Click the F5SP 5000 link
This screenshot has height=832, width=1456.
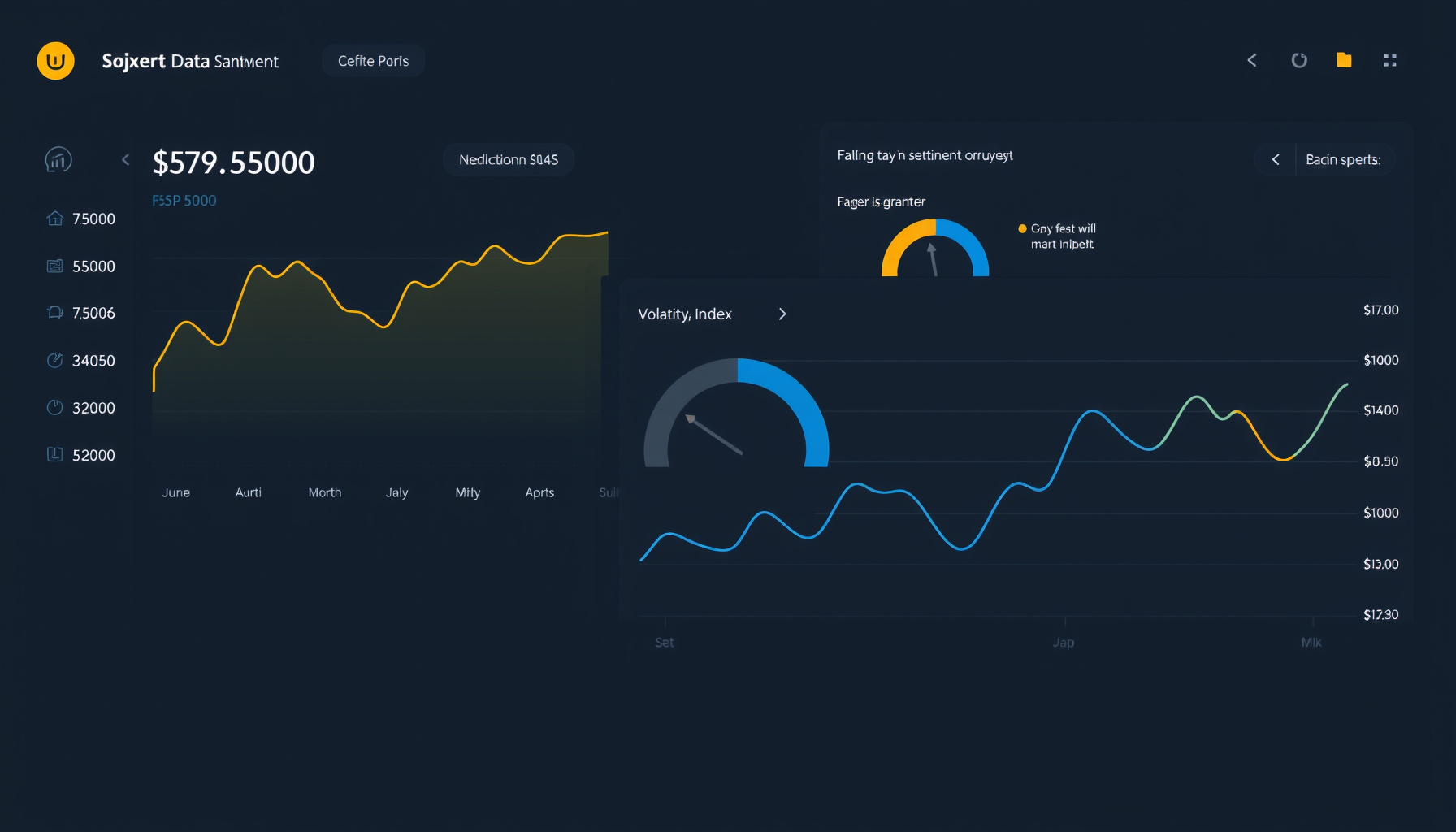[184, 201]
